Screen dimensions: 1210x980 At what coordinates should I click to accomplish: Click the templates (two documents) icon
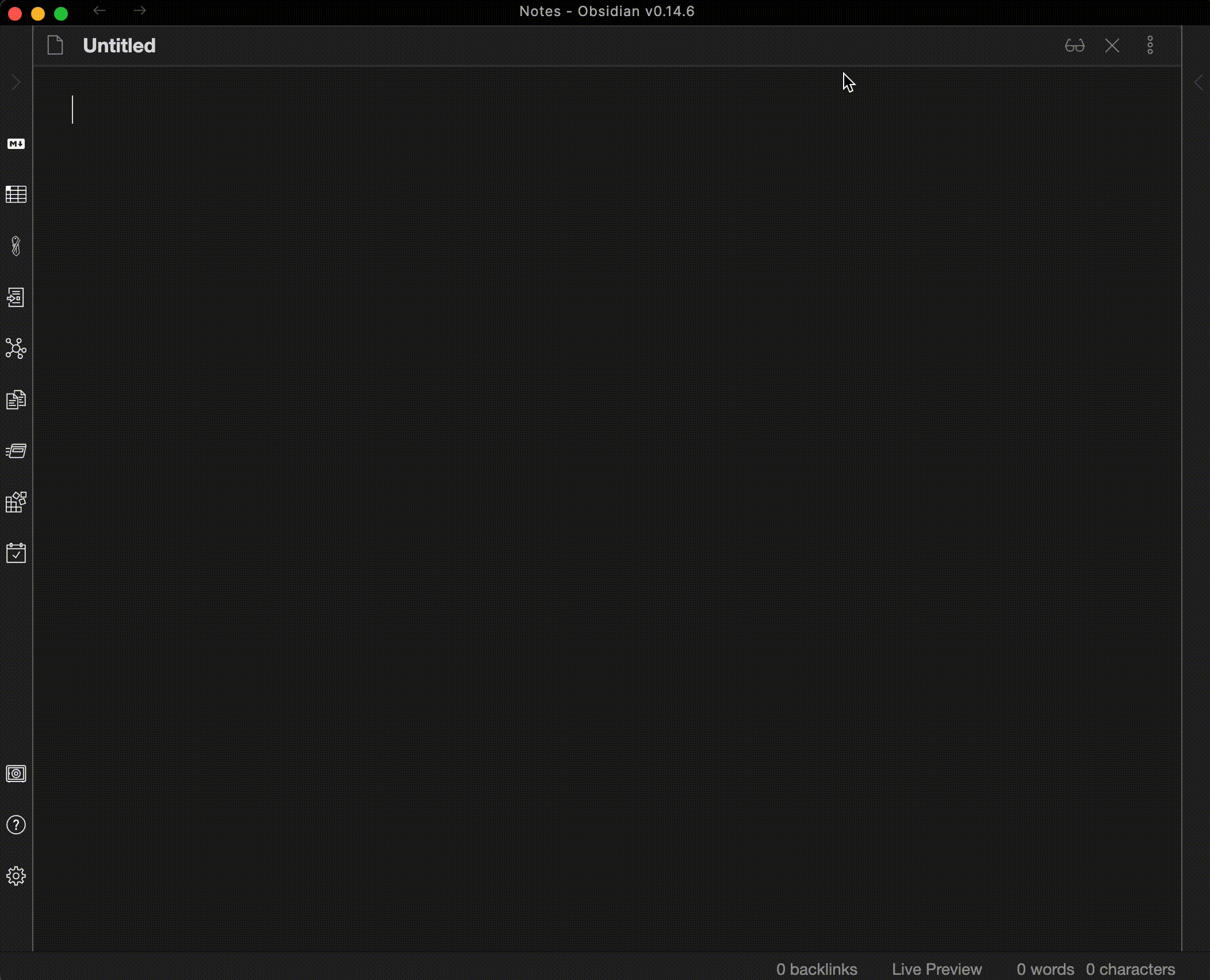point(16,400)
